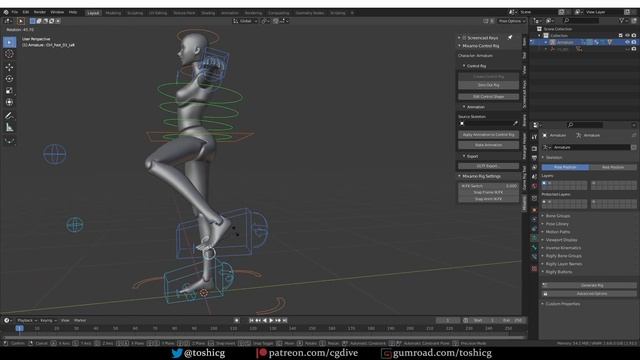Open the Global transform orientation dropdown
The width and height of the screenshot is (640, 360).
point(245,21)
